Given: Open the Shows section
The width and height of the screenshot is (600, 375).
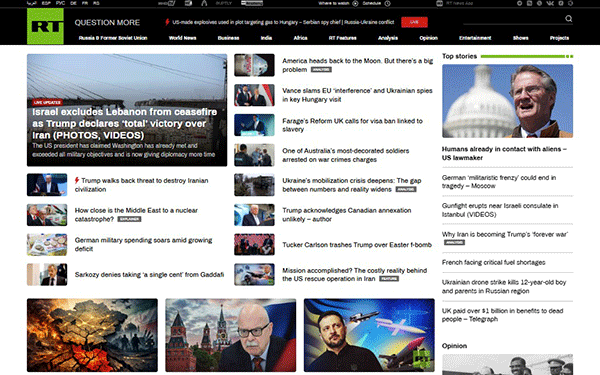Looking at the screenshot, I should point(520,38).
